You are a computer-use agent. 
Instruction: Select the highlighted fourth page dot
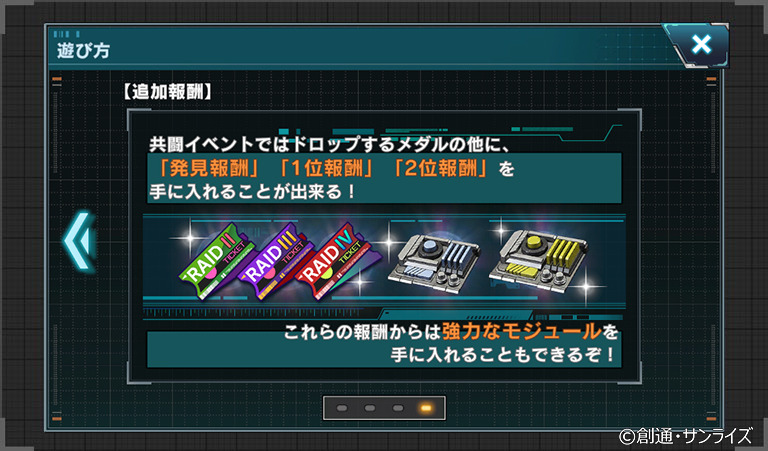(426, 408)
